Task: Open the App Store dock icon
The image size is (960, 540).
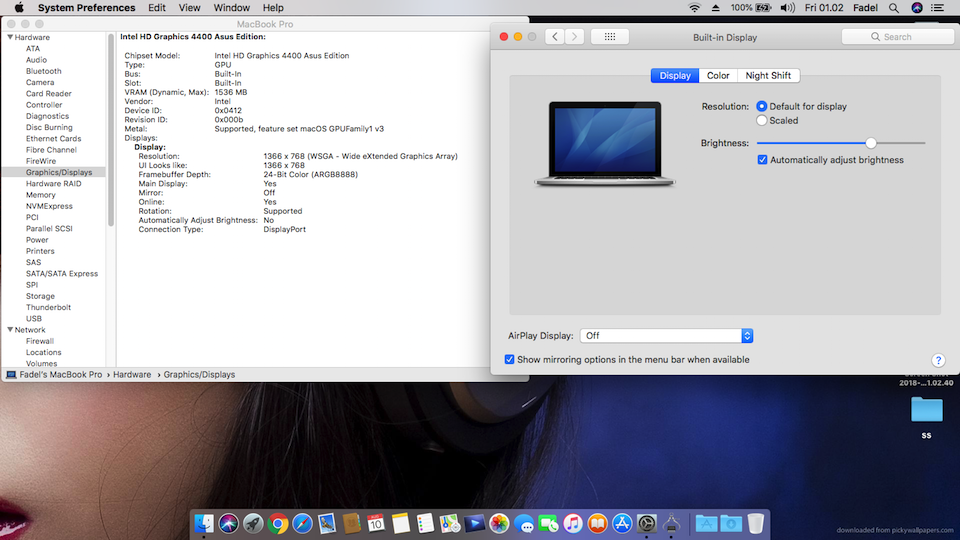Action: (622, 523)
